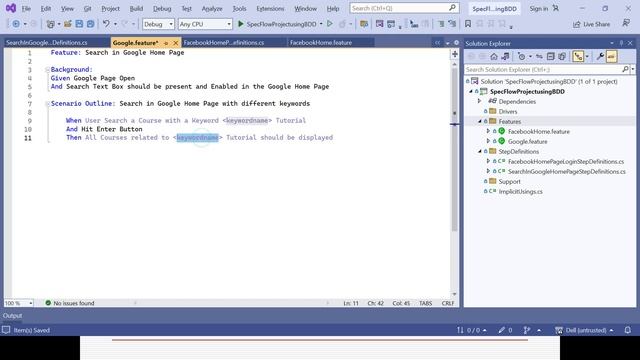
Task: Open the feedback icon beside Live Share
Action: (626, 24)
